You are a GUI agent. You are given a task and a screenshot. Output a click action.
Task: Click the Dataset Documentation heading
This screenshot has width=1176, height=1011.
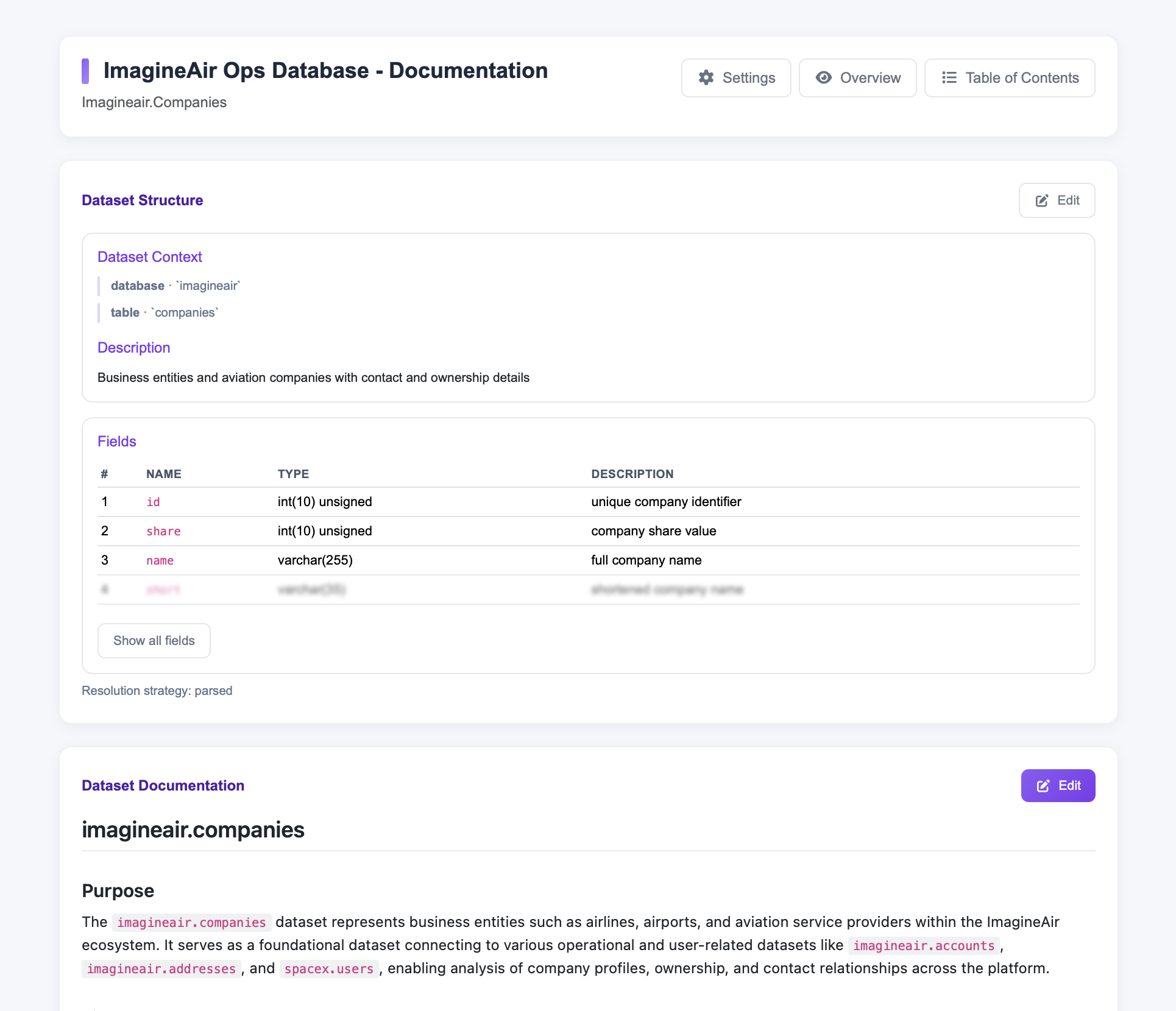pyautogui.click(x=163, y=786)
